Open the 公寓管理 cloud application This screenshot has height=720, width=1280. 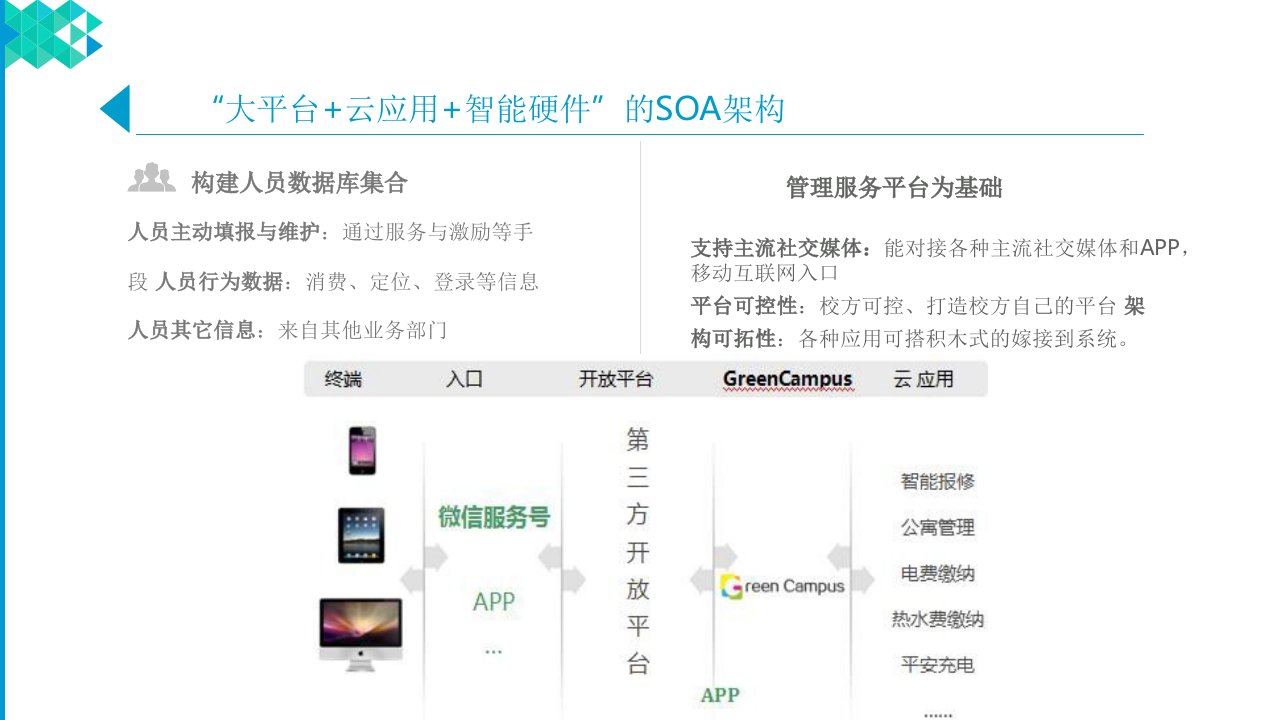coord(937,527)
